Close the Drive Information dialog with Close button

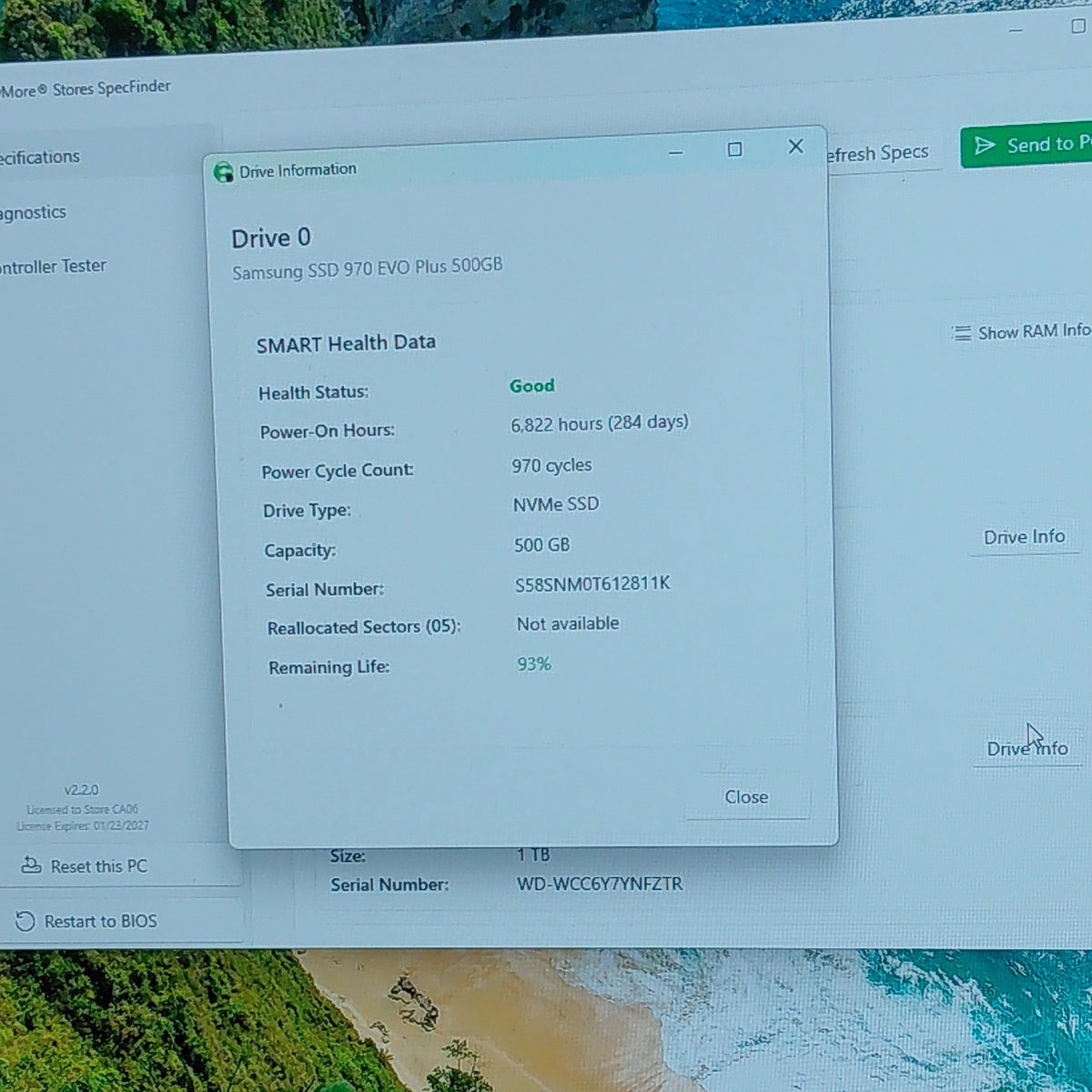click(x=746, y=797)
